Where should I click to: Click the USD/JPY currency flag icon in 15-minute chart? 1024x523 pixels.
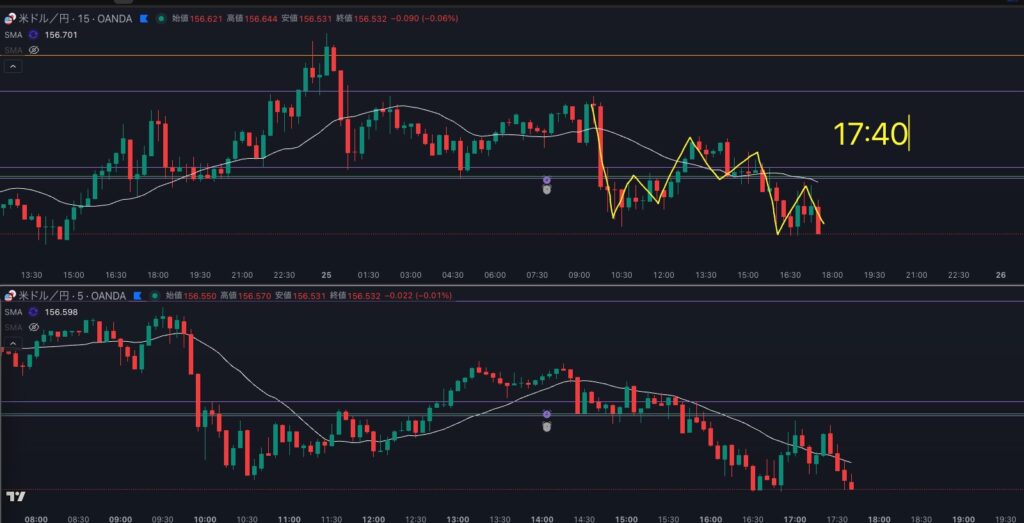tap(11, 18)
